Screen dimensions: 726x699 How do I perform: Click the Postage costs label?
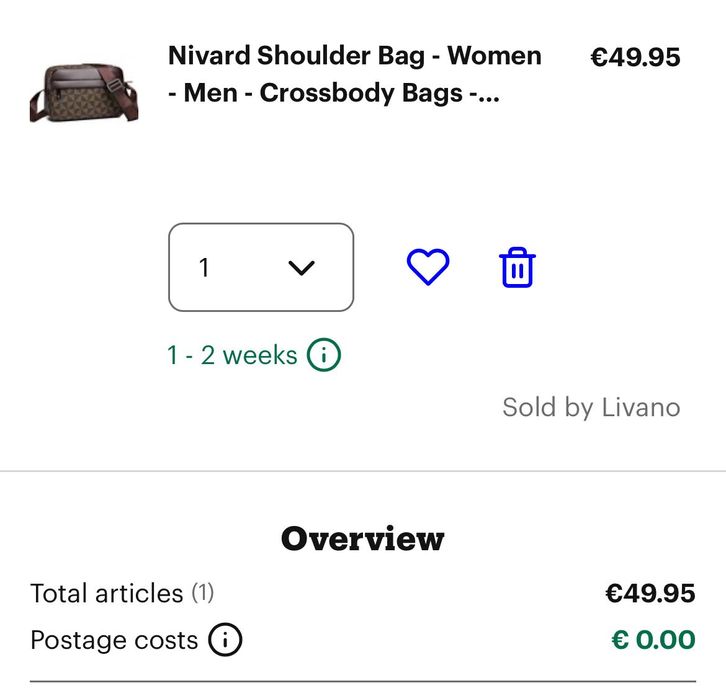[114, 640]
